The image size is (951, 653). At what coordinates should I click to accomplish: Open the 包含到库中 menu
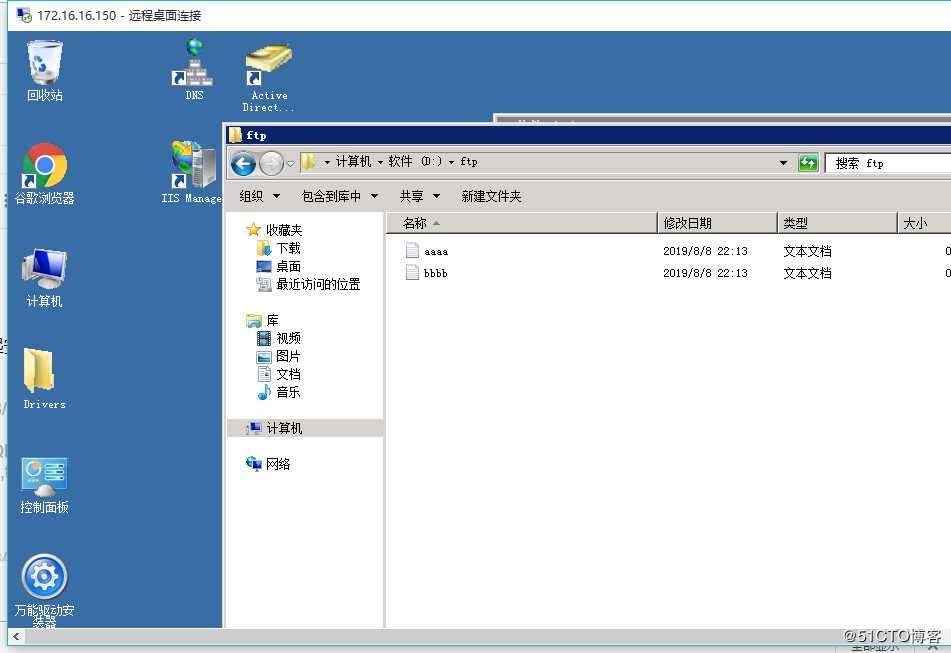pos(340,196)
